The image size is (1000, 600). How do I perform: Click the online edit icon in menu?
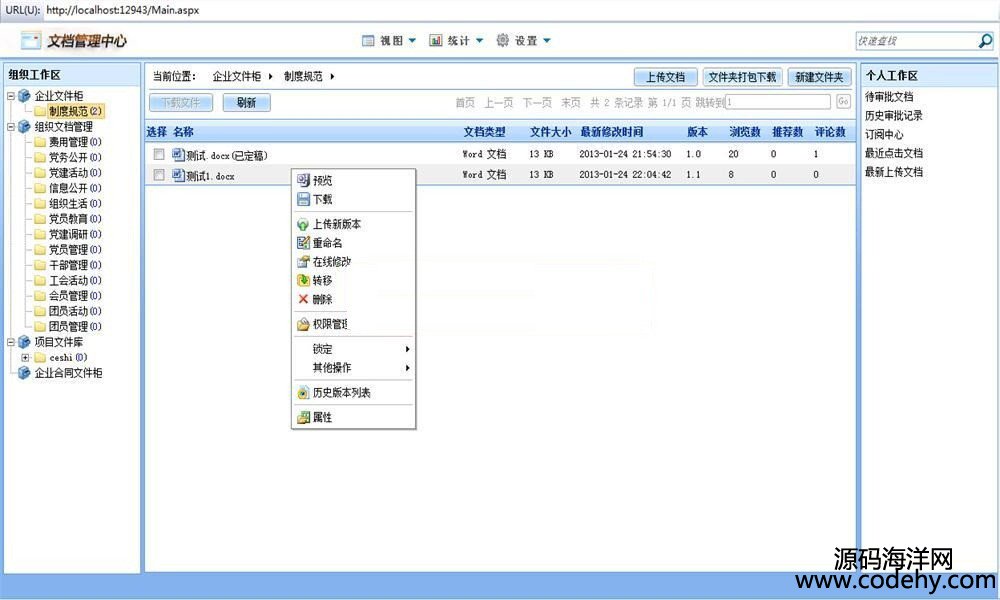[x=304, y=261]
